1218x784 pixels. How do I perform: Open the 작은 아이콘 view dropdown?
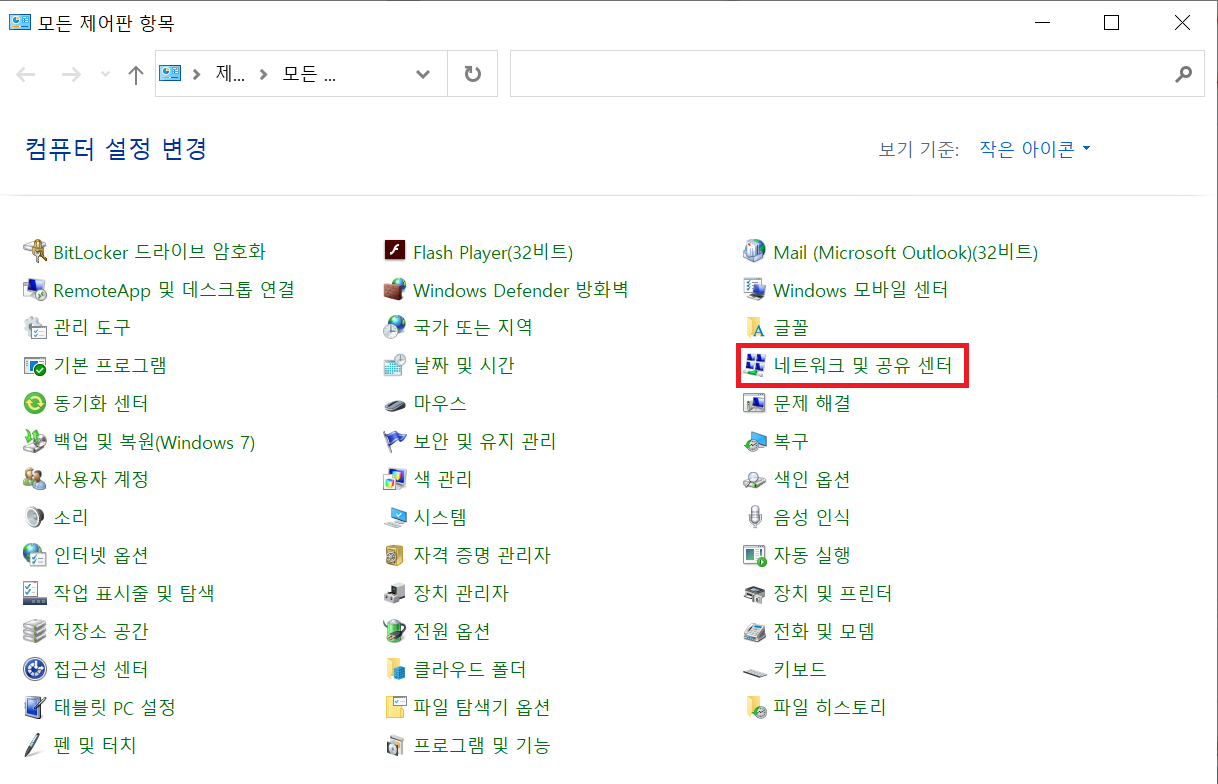tap(1035, 149)
